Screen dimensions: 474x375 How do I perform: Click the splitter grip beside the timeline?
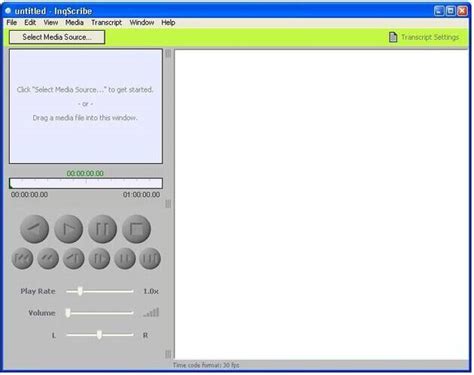[x=168, y=204]
